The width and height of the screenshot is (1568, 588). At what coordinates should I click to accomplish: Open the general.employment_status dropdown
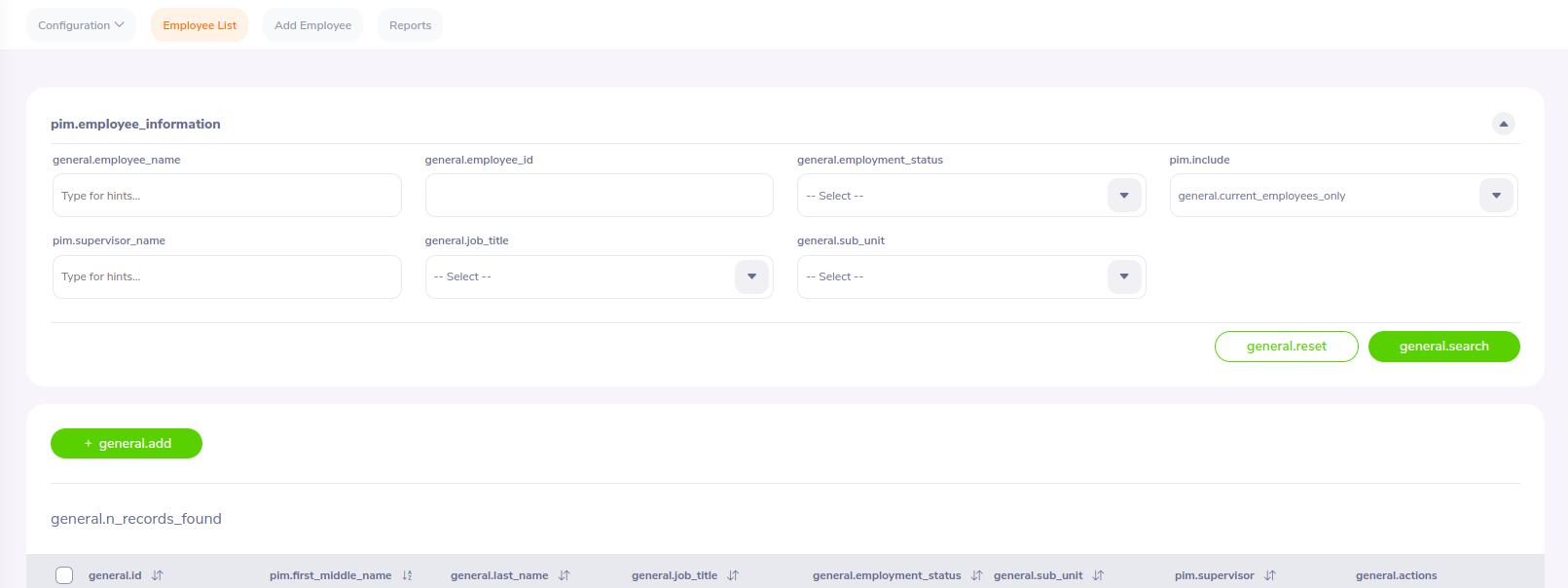971,196
